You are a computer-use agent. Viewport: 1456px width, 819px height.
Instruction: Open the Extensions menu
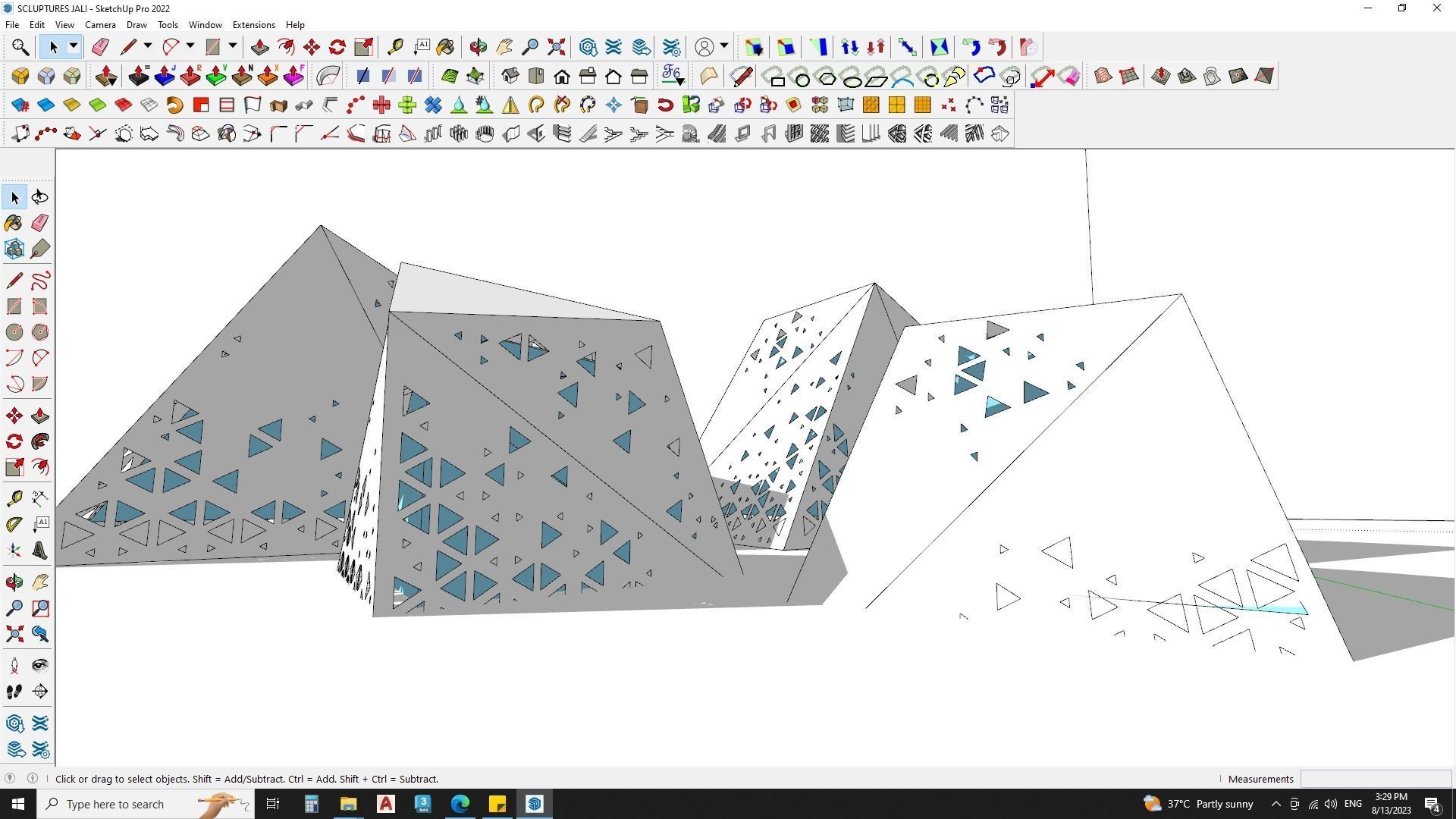tap(253, 25)
